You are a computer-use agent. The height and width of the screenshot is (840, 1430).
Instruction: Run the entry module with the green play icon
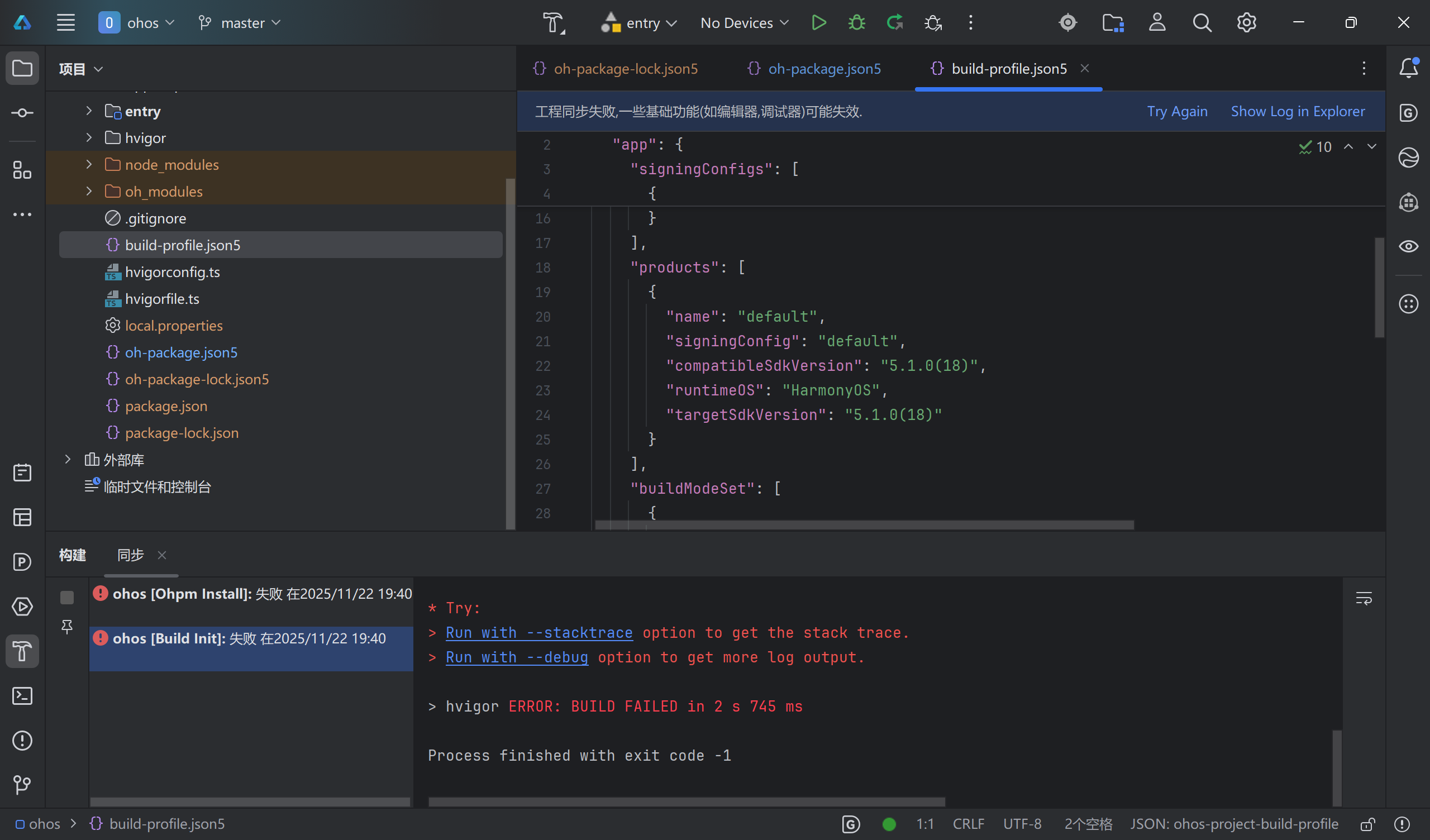tap(818, 23)
